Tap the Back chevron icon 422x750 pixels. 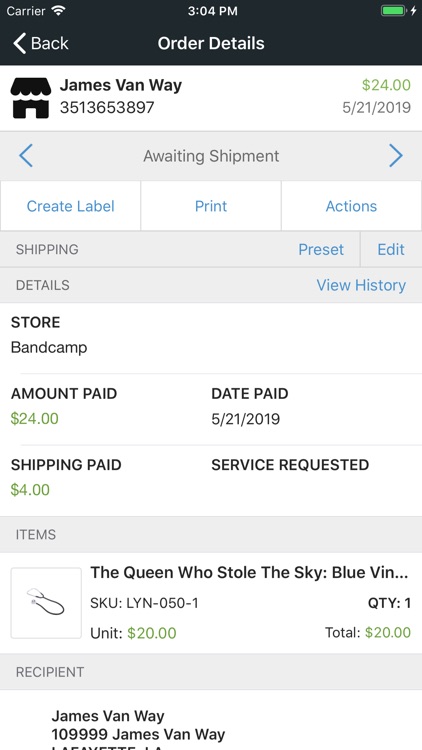[19, 43]
